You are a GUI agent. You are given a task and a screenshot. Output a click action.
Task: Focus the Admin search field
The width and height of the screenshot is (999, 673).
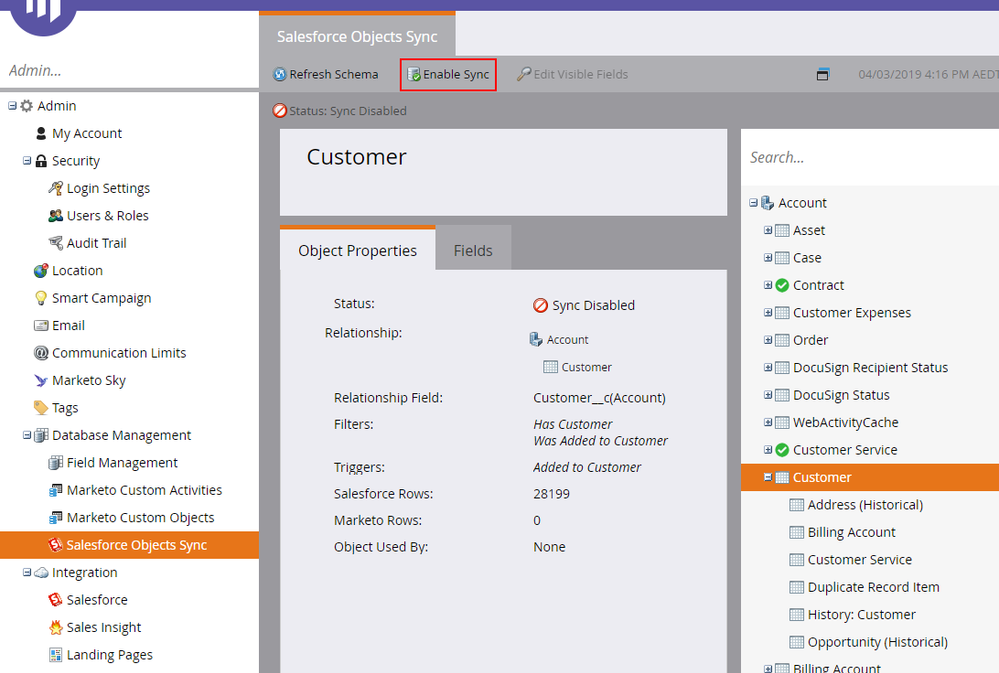(x=129, y=70)
